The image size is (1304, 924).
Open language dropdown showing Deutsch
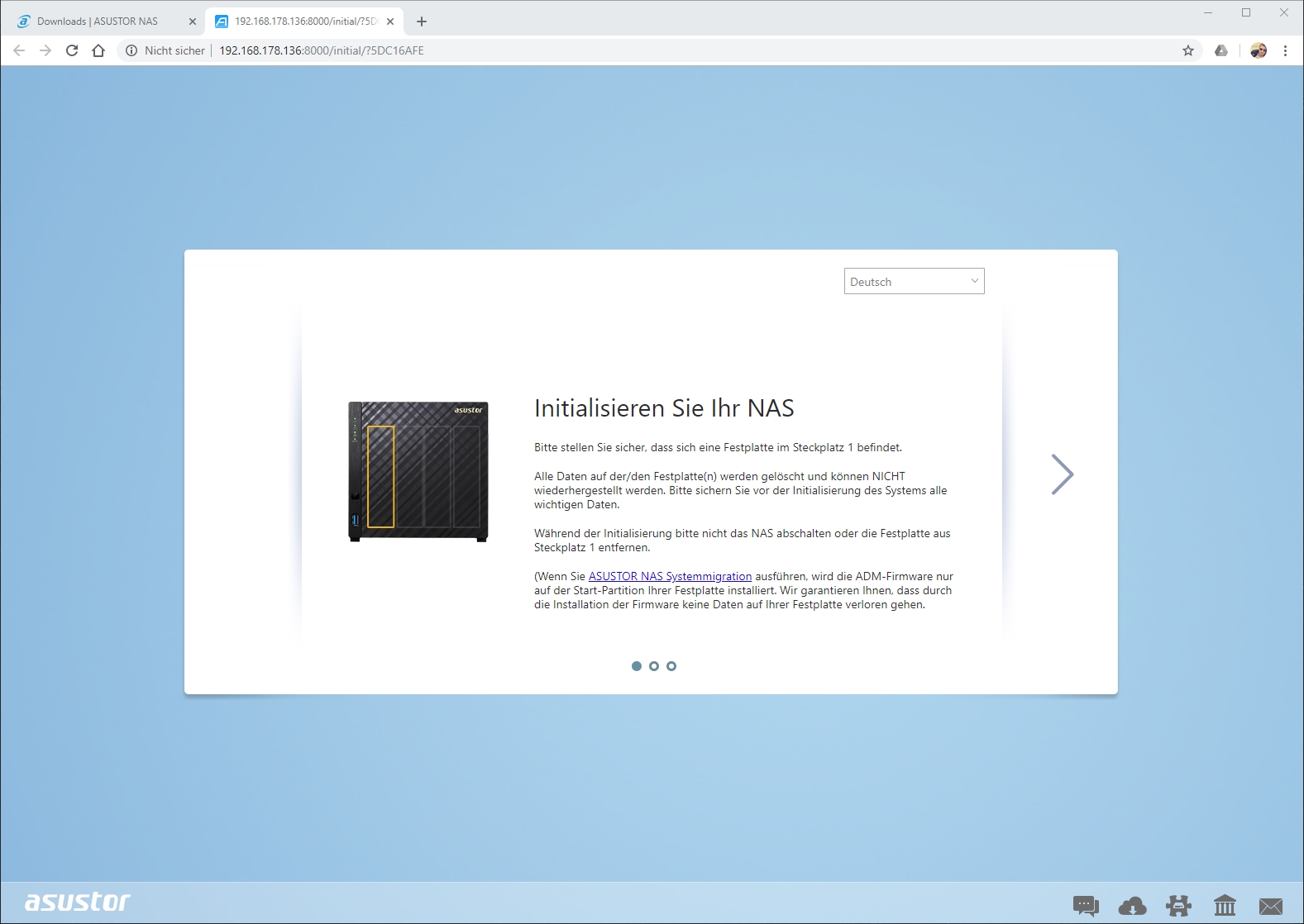[x=914, y=281]
